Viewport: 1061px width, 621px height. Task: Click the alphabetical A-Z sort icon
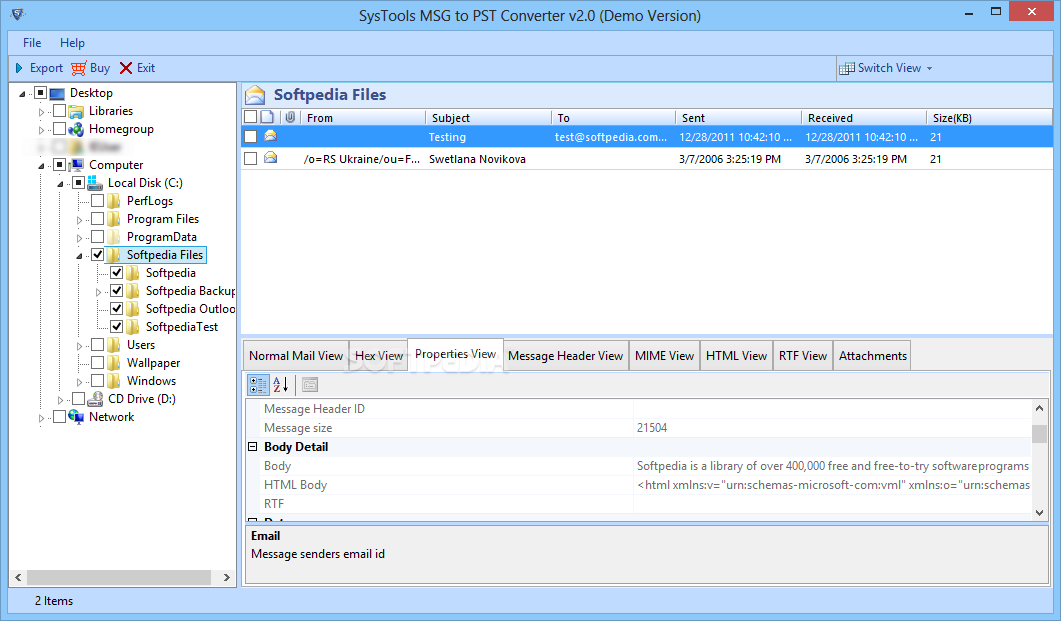281,385
